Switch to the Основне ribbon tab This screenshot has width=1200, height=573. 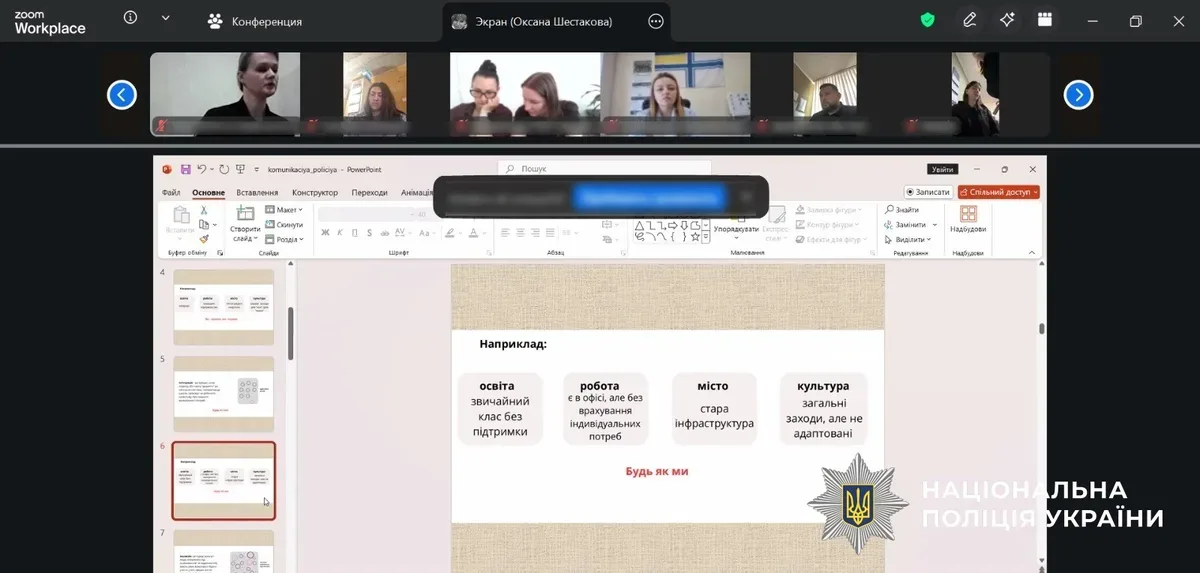(209, 193)
